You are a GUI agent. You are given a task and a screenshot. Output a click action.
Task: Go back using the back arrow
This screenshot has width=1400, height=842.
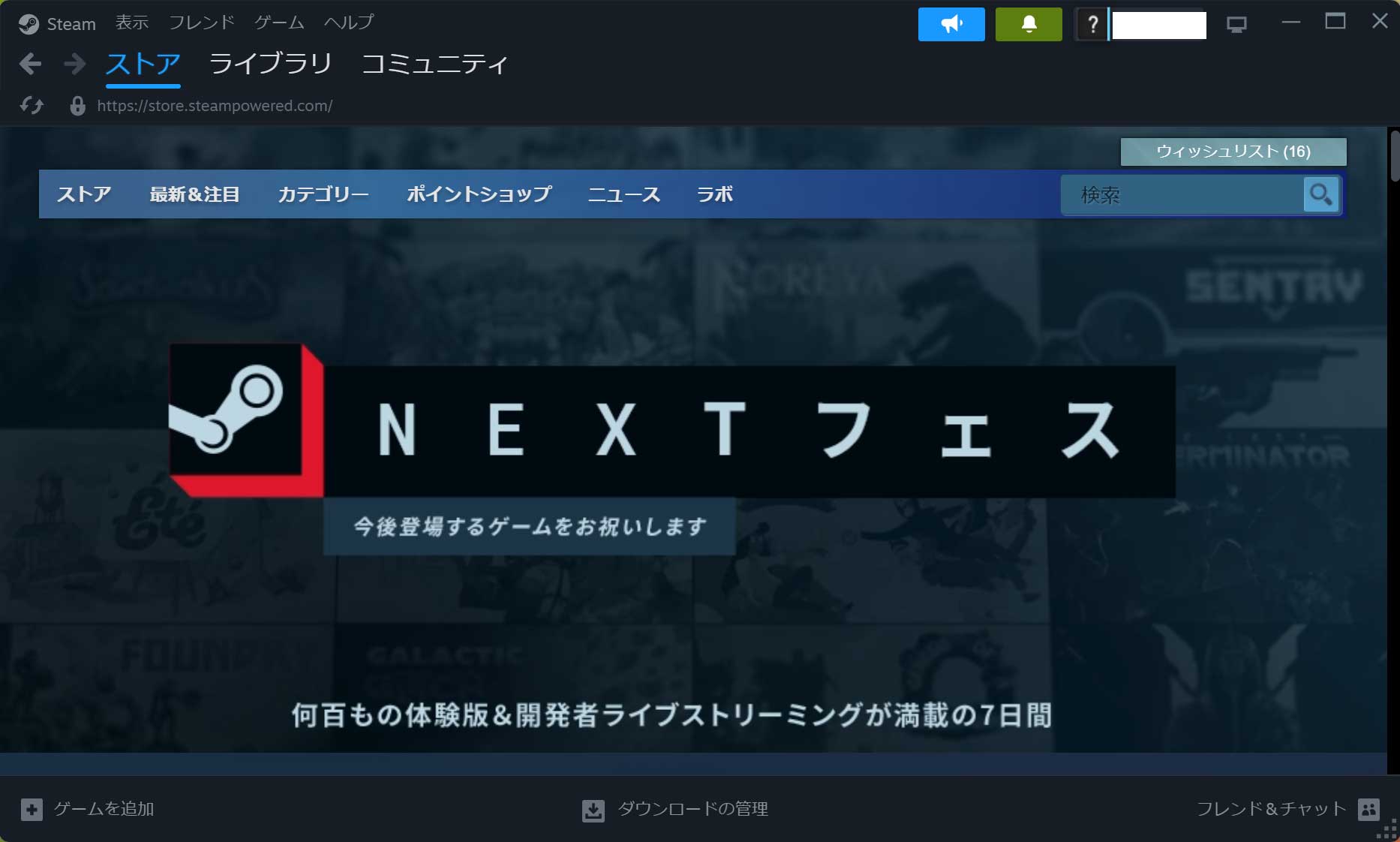click(x=30, y=65)
